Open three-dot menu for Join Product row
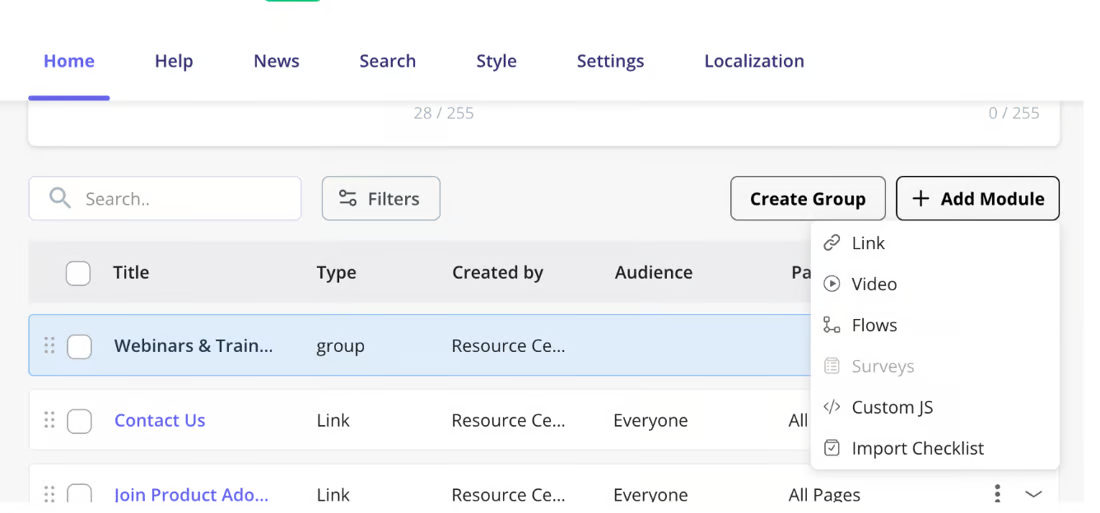Screen dimensions: 1100x513 coord(997,493)
